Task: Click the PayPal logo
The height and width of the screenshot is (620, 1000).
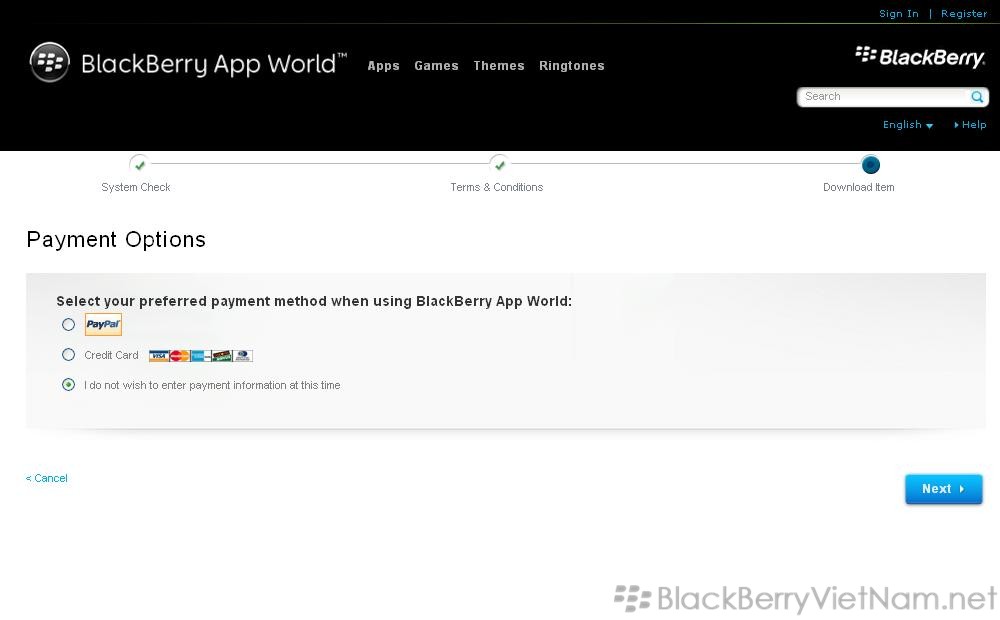Action: coord(103,324)
